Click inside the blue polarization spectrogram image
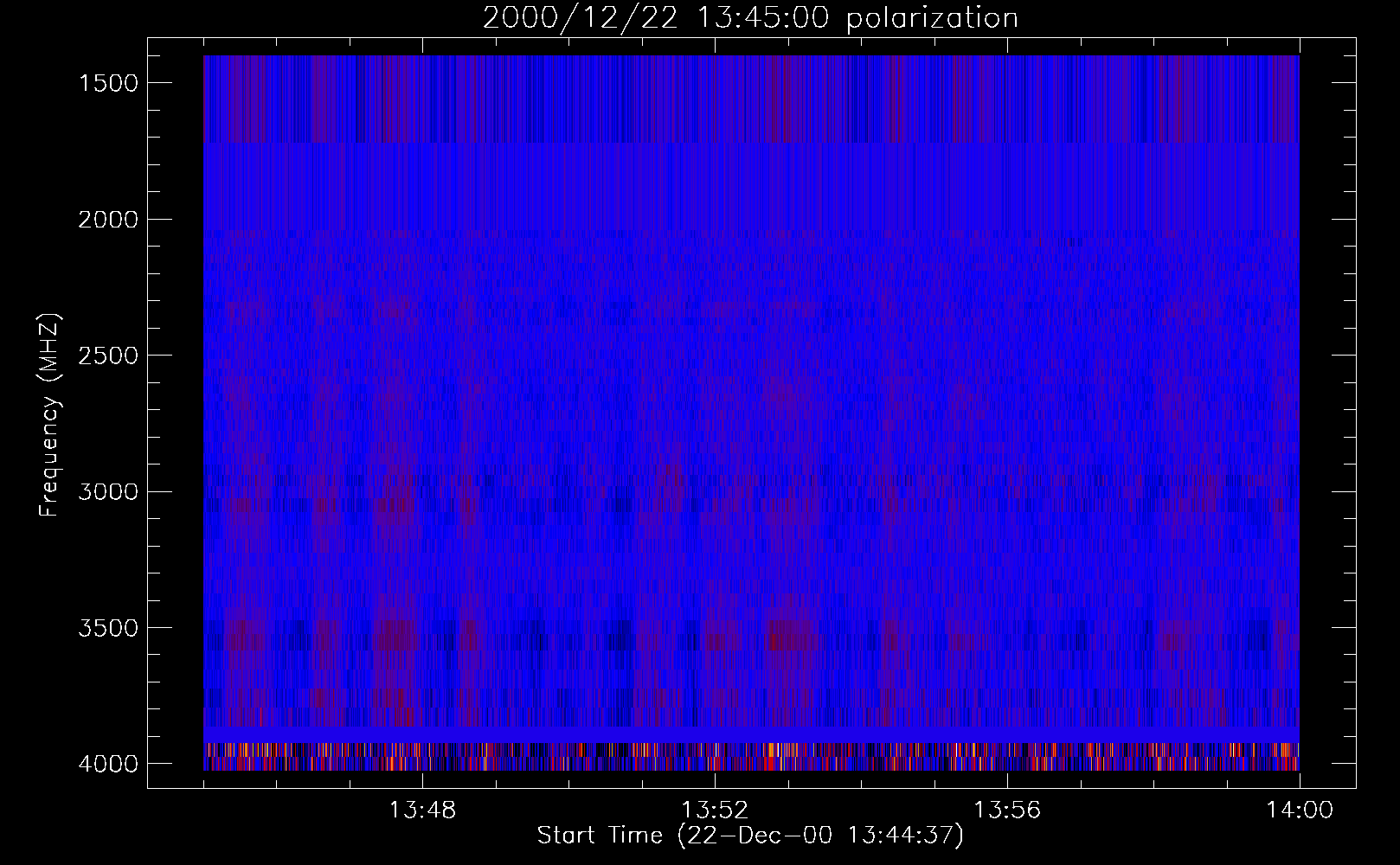The height and width of the screenshot is (865, 1400). click(x=751, y=413)
